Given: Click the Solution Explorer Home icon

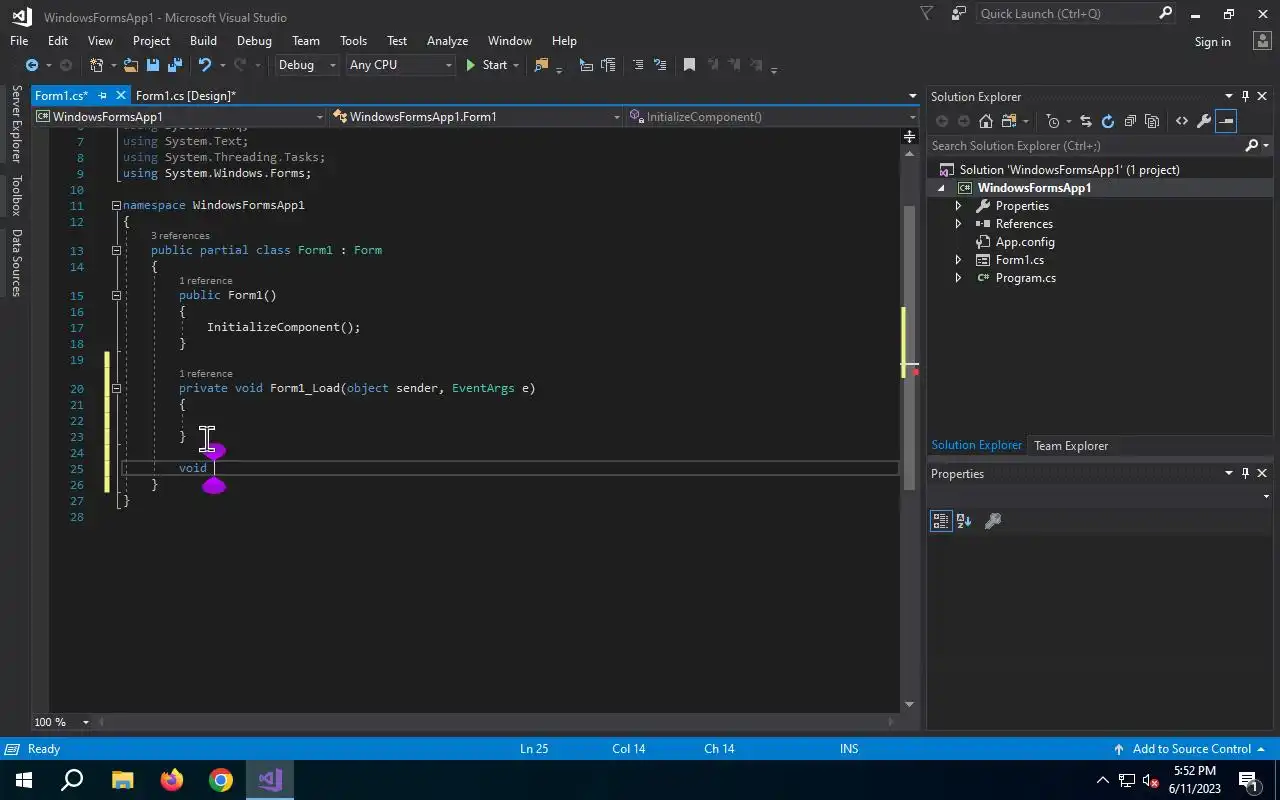Looking at the screenshot, I should coord(986,121).
